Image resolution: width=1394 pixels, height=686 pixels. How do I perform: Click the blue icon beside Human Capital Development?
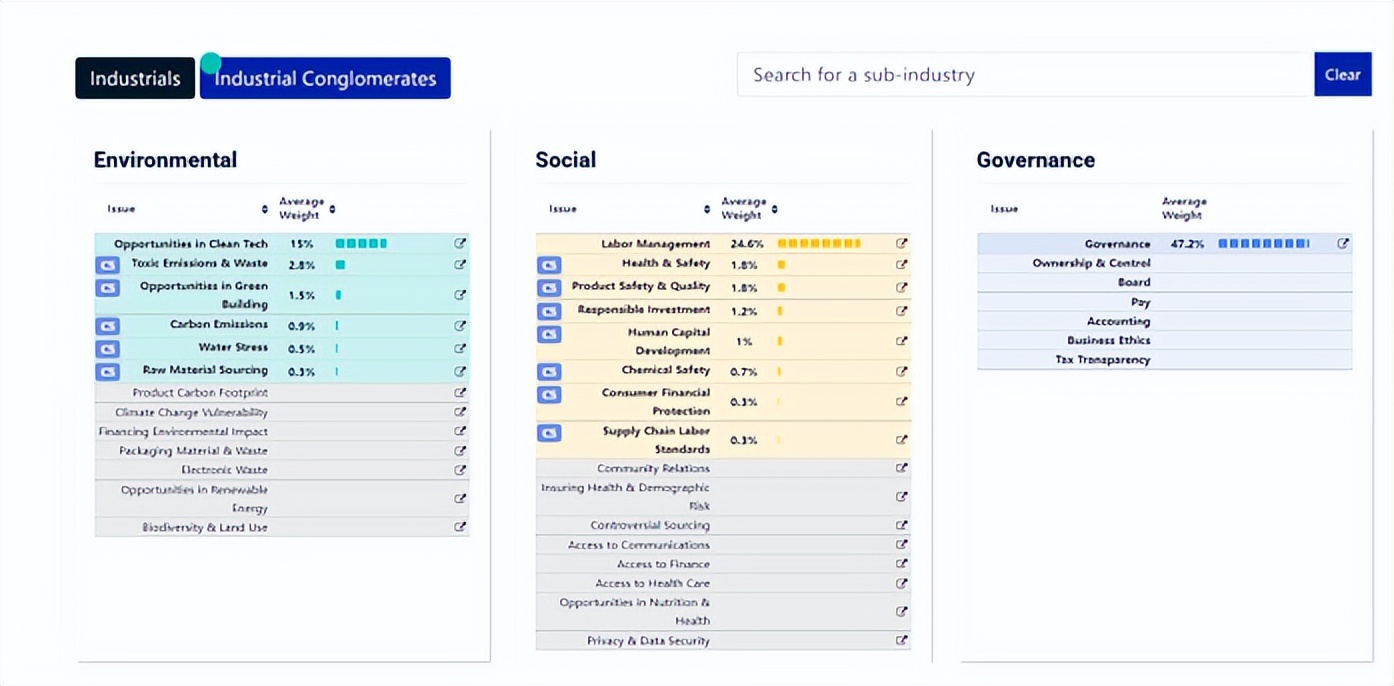click(x=549, y=334)
